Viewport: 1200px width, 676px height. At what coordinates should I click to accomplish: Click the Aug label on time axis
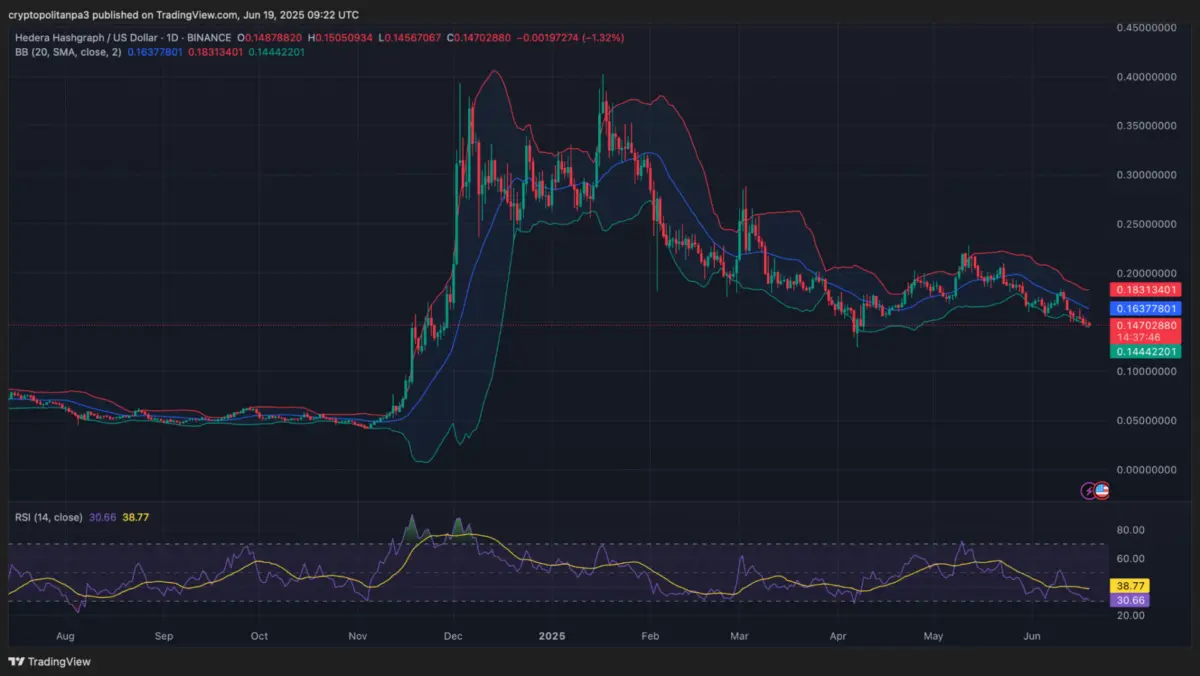(x=67, y=635)
